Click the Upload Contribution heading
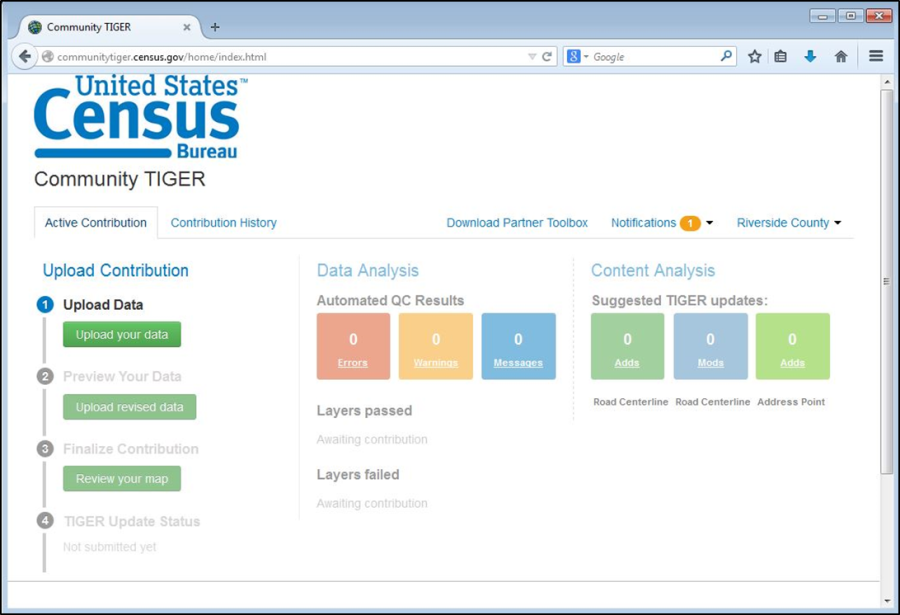 115,270
